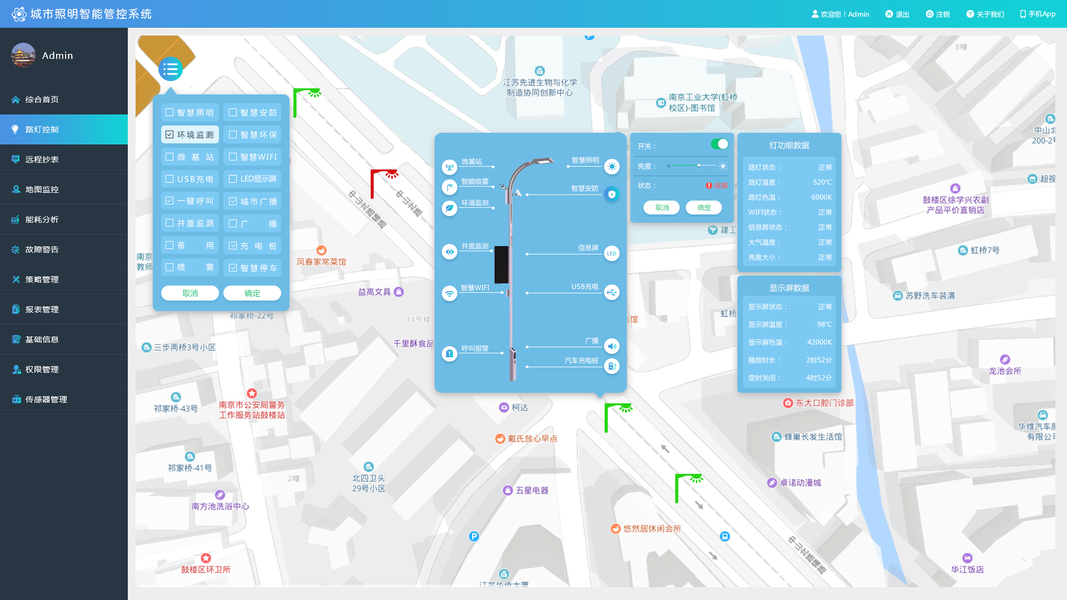
Task: Click the 汽车充电桩 charger icon
Action: tap(612, 366)
